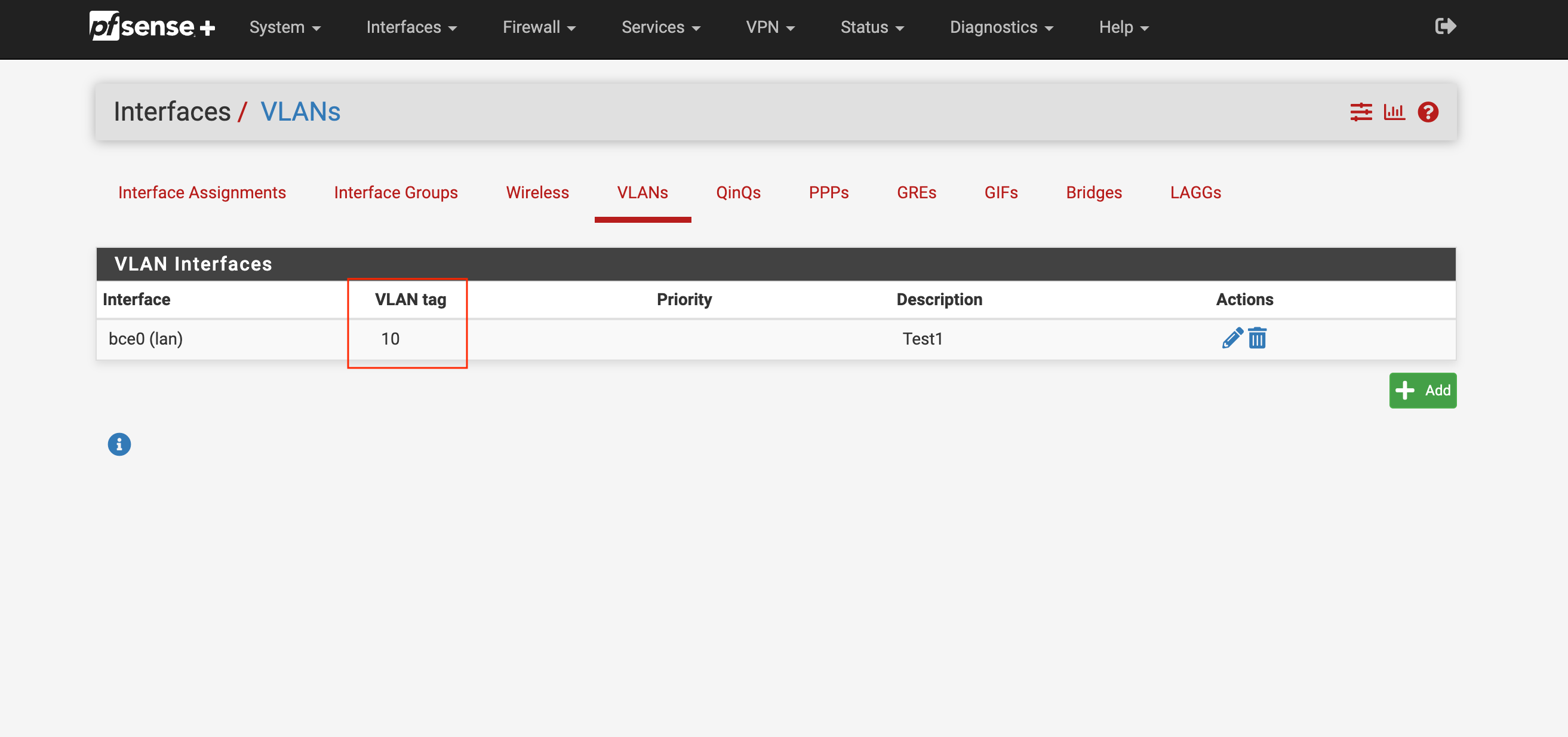The height and width of the screenshot is (737, 1568).
Task: Open the PPPs tab
Action: pyautogui.click(x=828, y=192)
